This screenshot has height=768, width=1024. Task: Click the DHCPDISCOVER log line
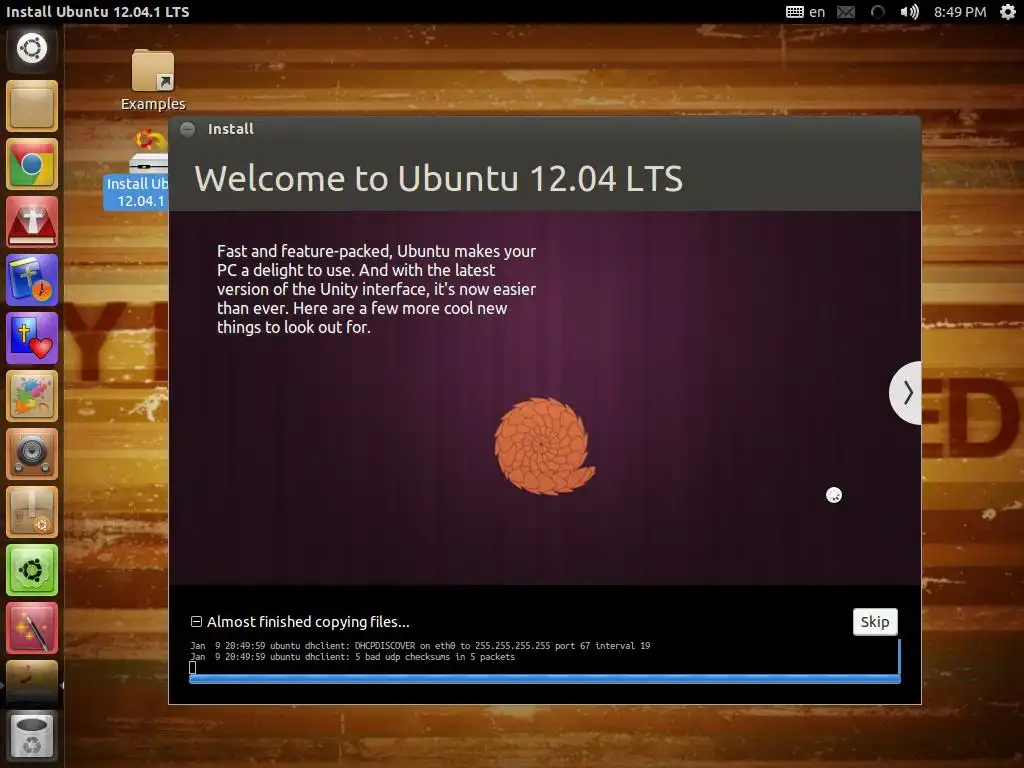420,646
